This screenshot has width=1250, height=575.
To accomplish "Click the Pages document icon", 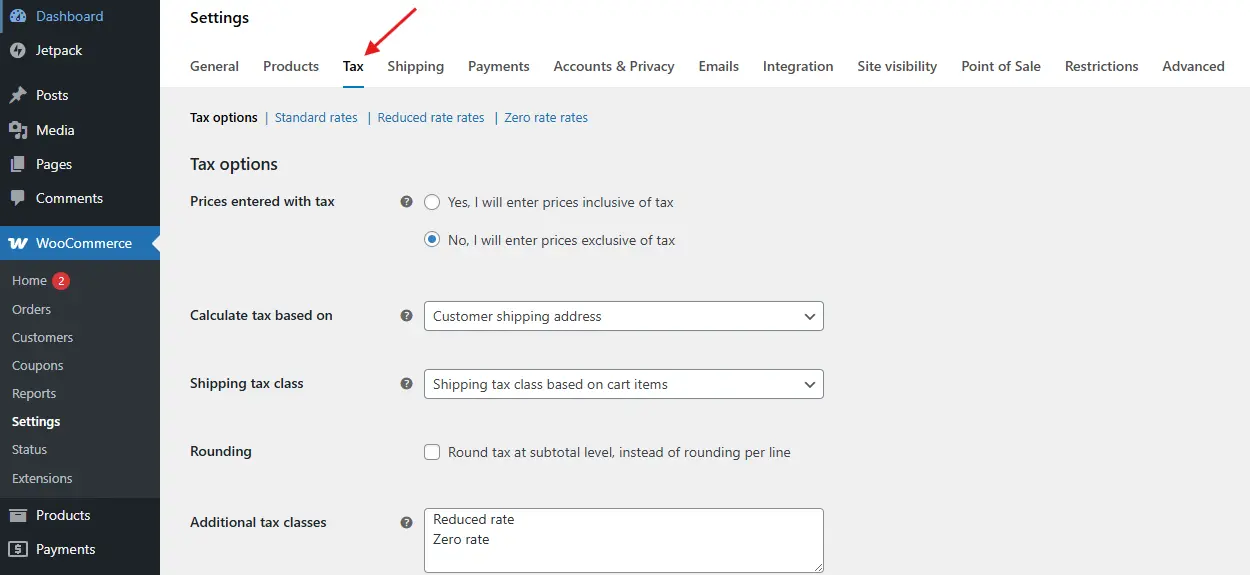I will pos(18,164).
